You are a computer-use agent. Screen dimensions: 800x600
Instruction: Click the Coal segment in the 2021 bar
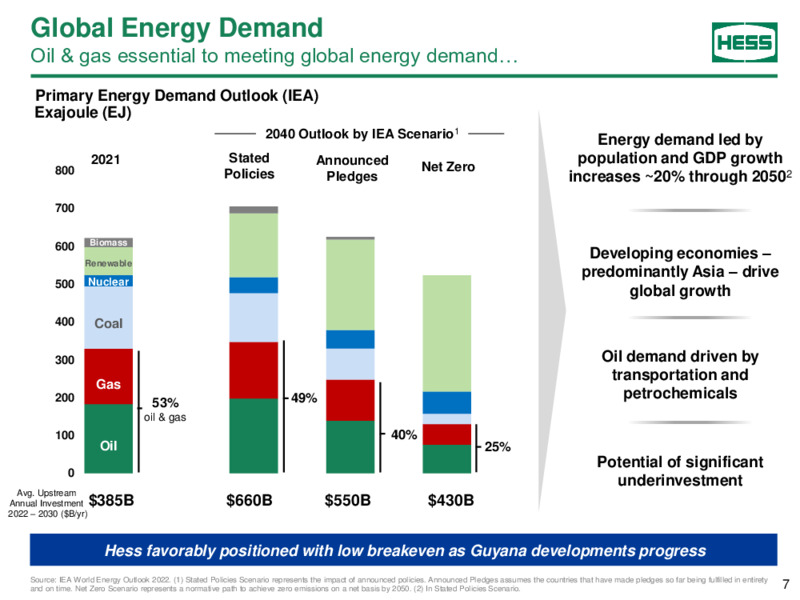pos(109,318)
